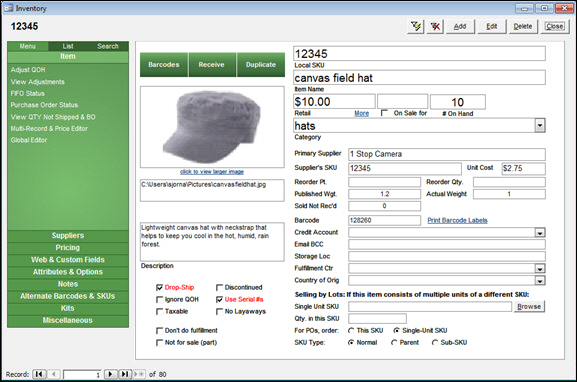Image resolution: width=577 pixels, height=382 pixels.
Task: Open Multi-Record & Price Editor
Action: (49, 128)
